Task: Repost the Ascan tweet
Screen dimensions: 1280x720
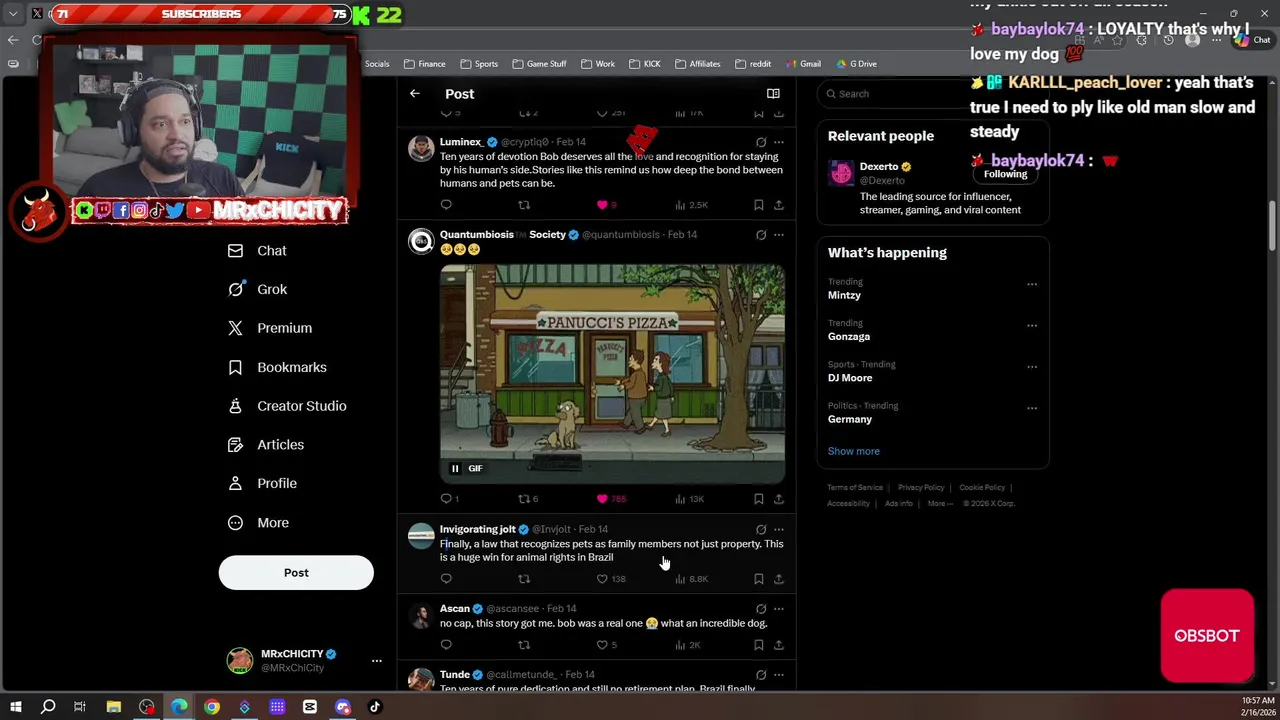Action: (523, 645)
